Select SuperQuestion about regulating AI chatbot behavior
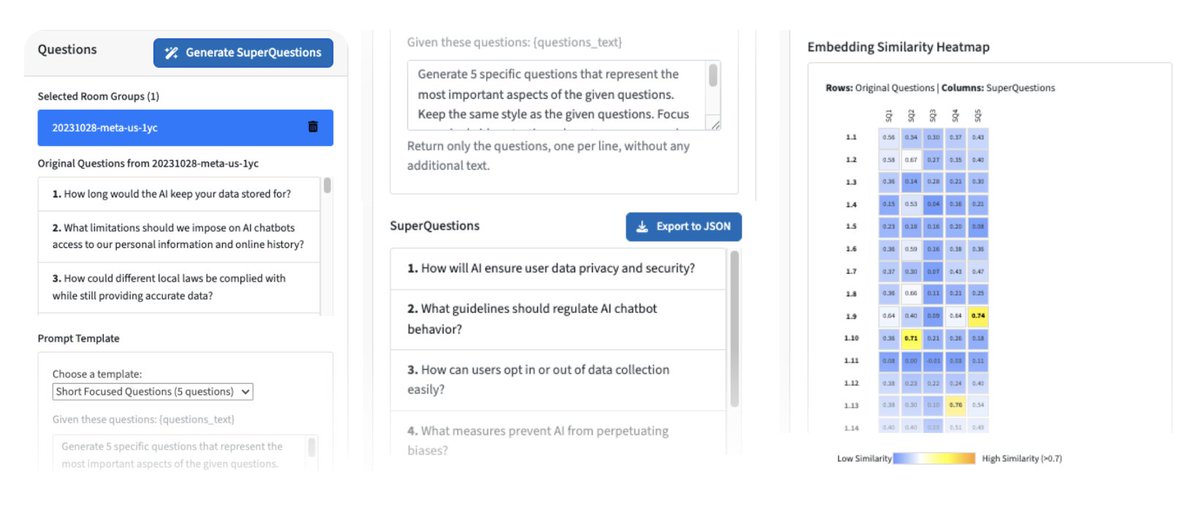The height and width of the screenshot is (512, 1200). [558, 319]
